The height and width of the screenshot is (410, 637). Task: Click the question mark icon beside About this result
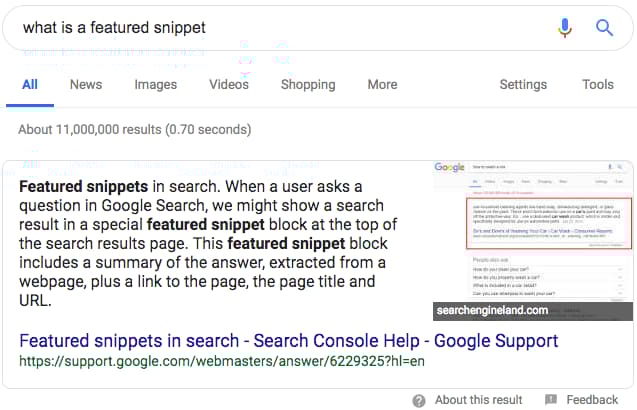pos(419,400)
